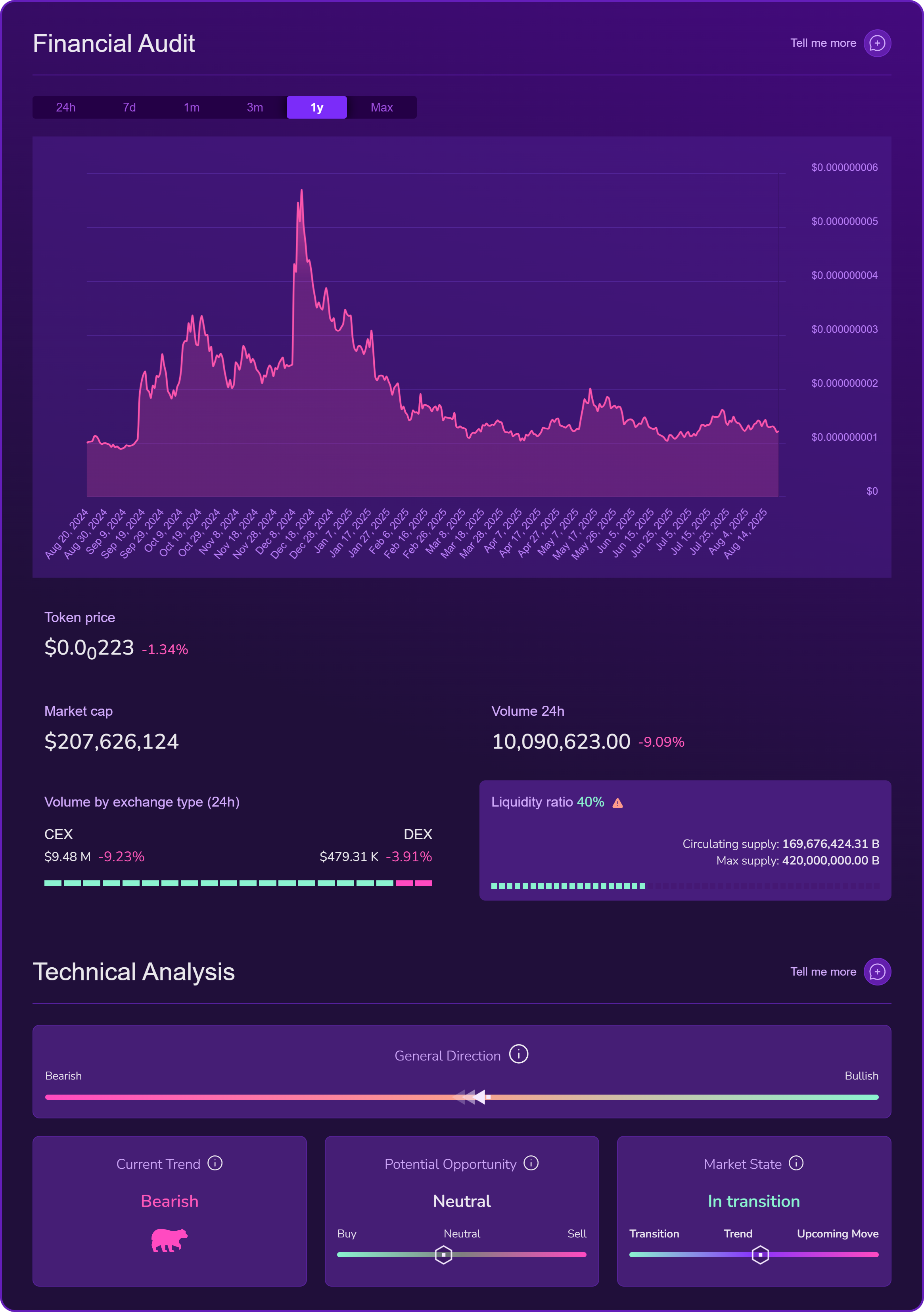Screen dimensions: 924x1312
Task: Open Current Trend info icon
Action: coord(215,1163)
